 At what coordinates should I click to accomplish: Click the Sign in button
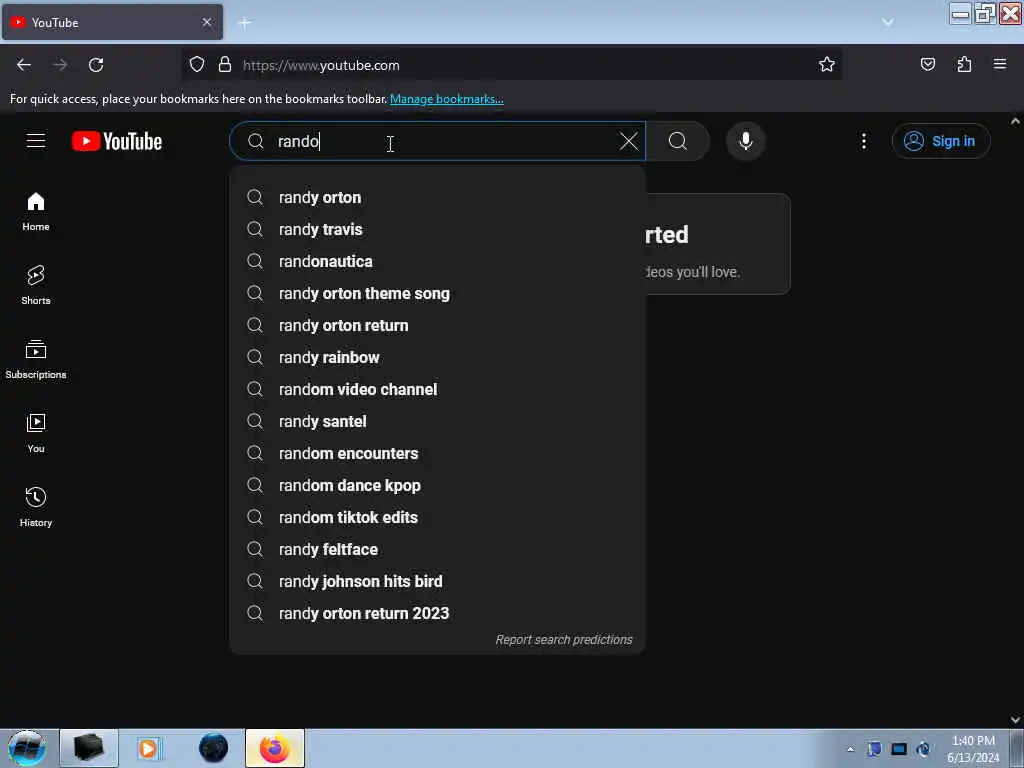tap(941, 141)
